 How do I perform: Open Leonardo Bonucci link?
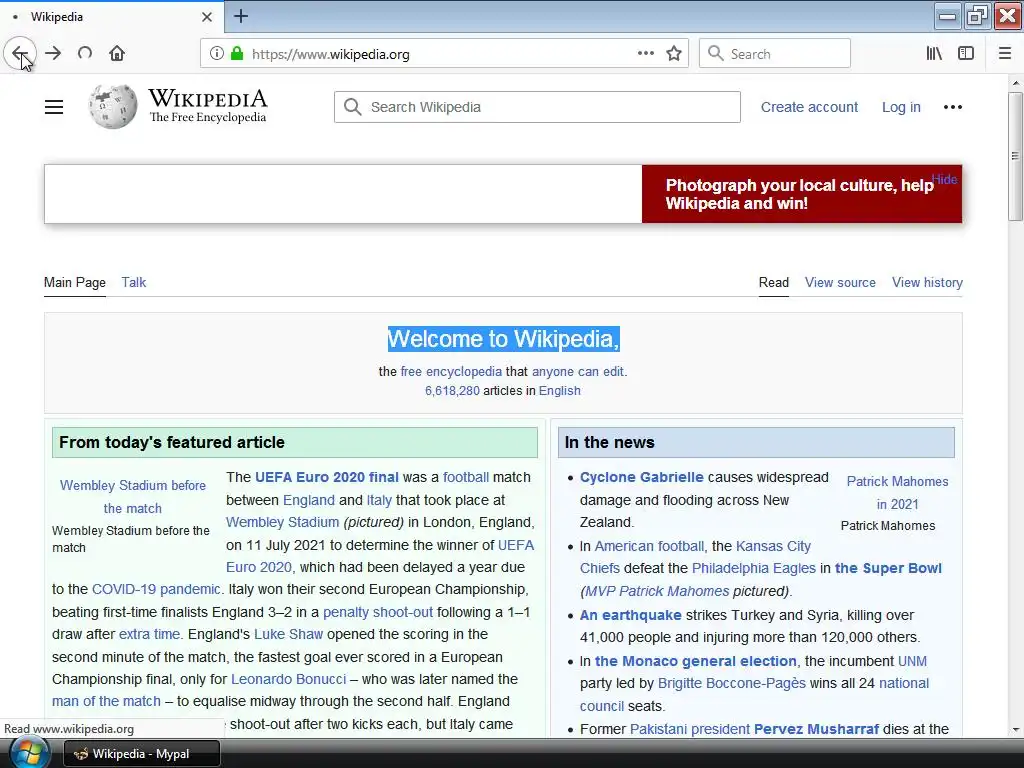289,679
